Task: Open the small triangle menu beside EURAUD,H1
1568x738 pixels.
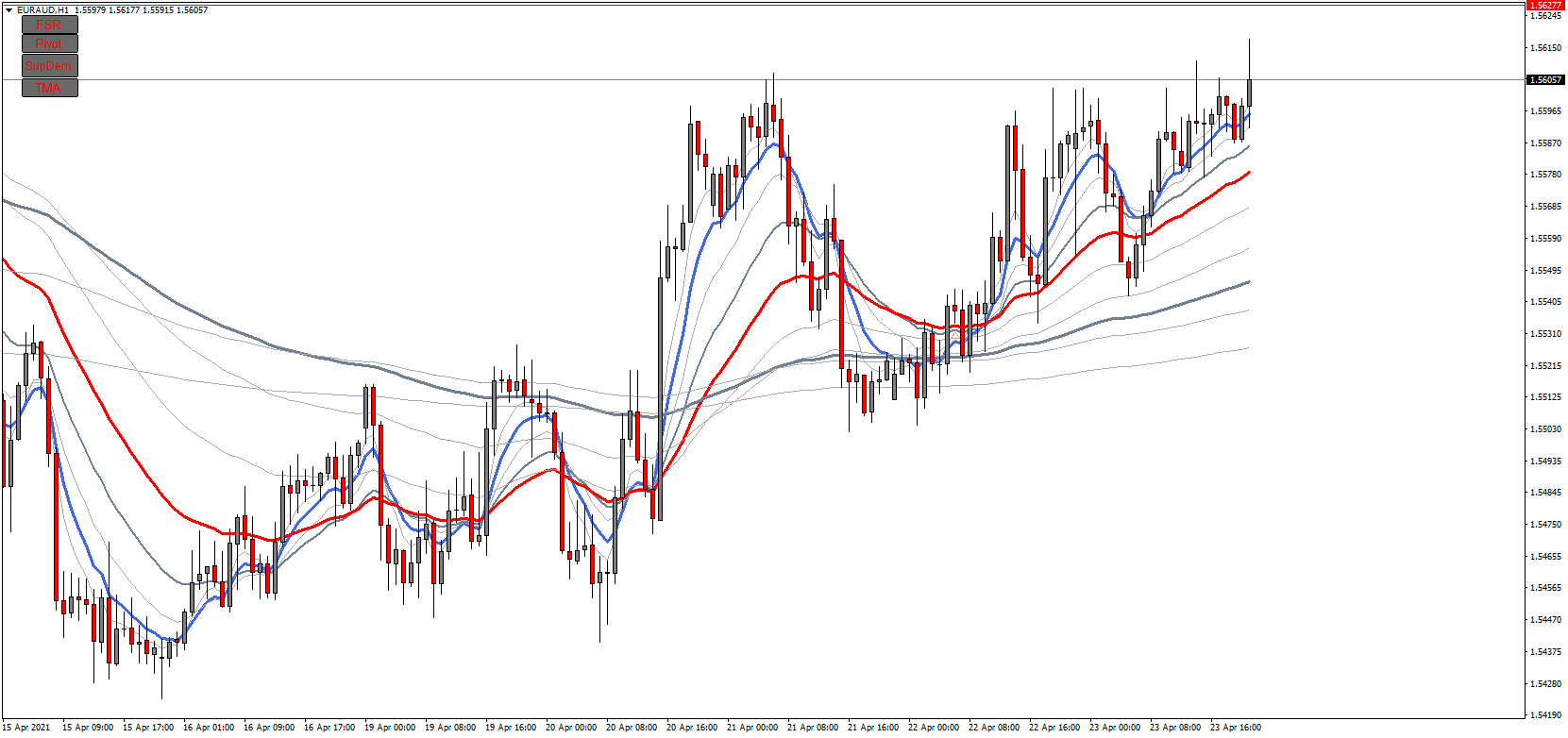Action: (8, 10)
